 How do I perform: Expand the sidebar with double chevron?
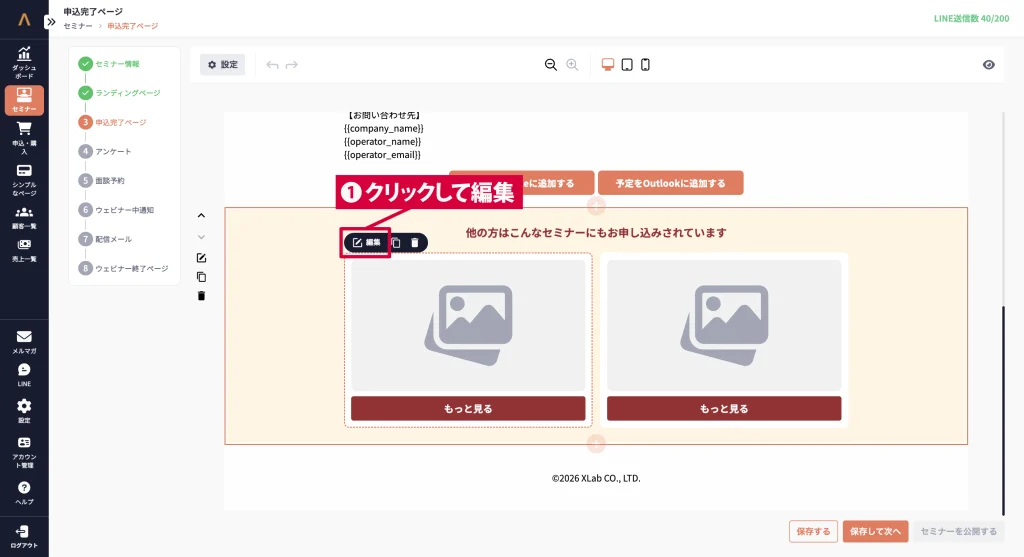[51, 21]
